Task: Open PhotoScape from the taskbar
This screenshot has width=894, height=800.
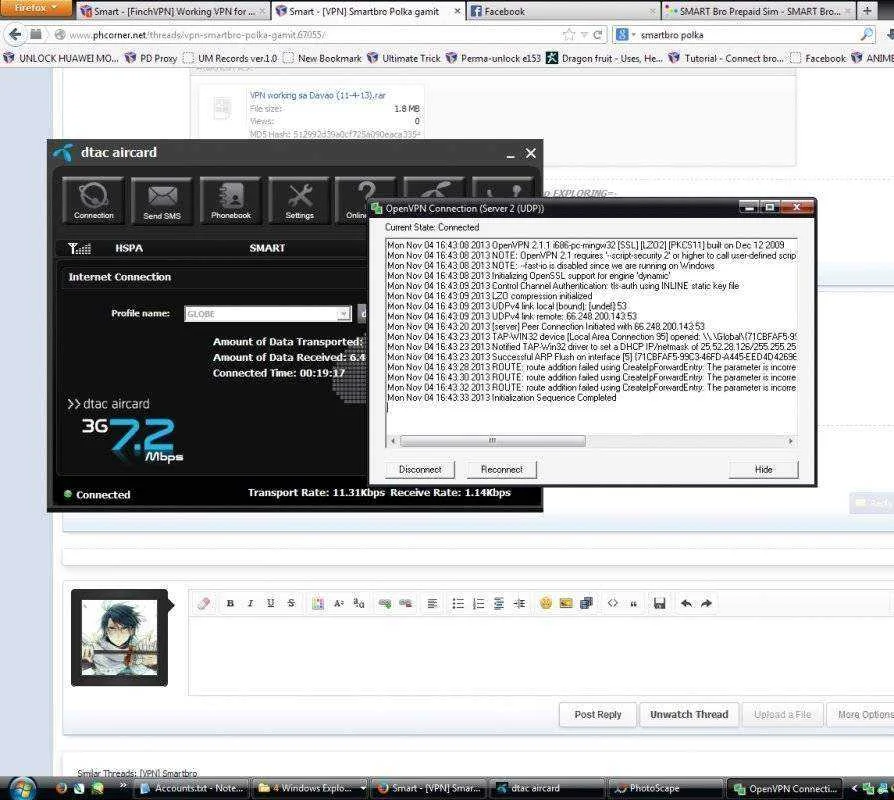Action: click(x=665, y=788)
